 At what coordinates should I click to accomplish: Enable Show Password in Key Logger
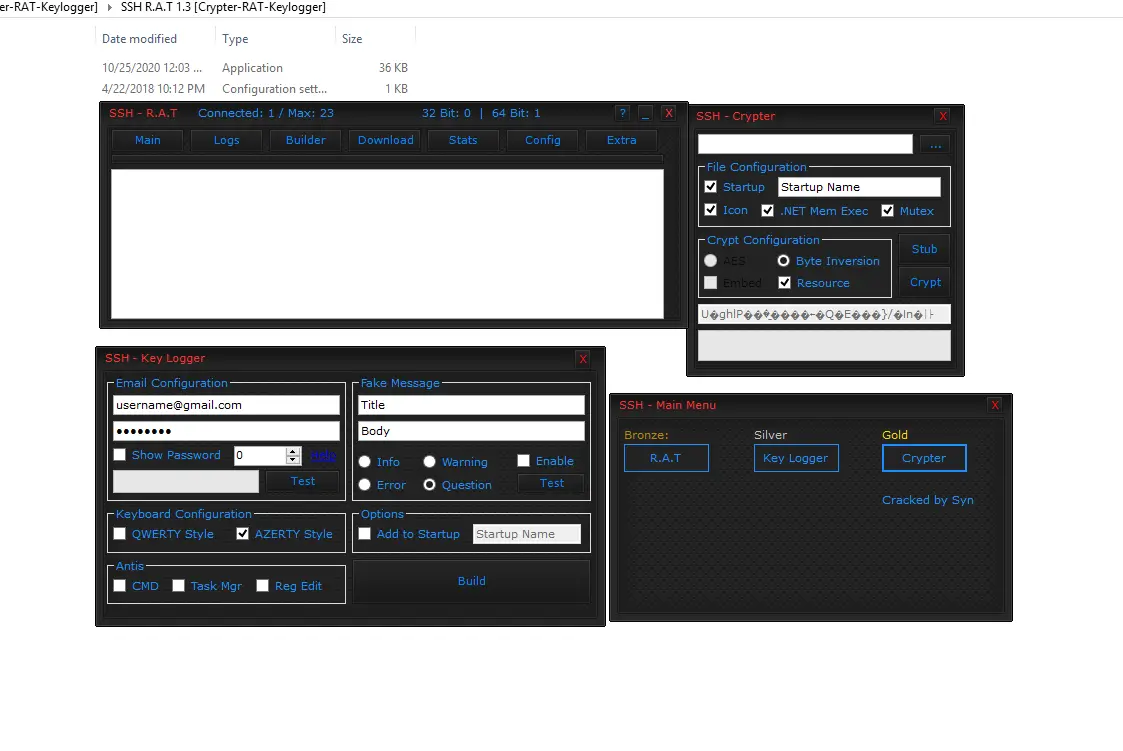[119, 455]
